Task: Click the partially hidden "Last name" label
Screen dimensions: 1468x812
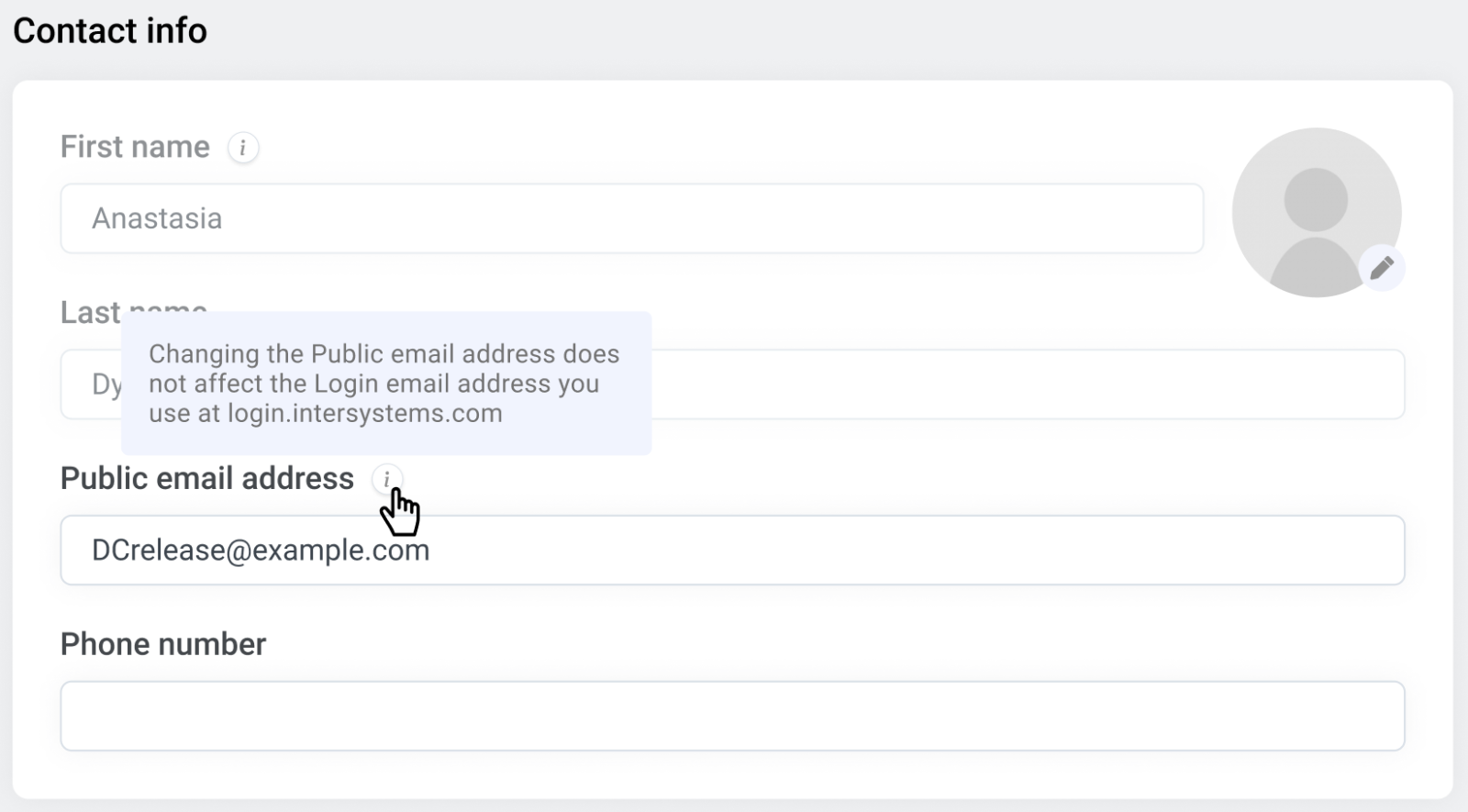Action: [90, 313]
